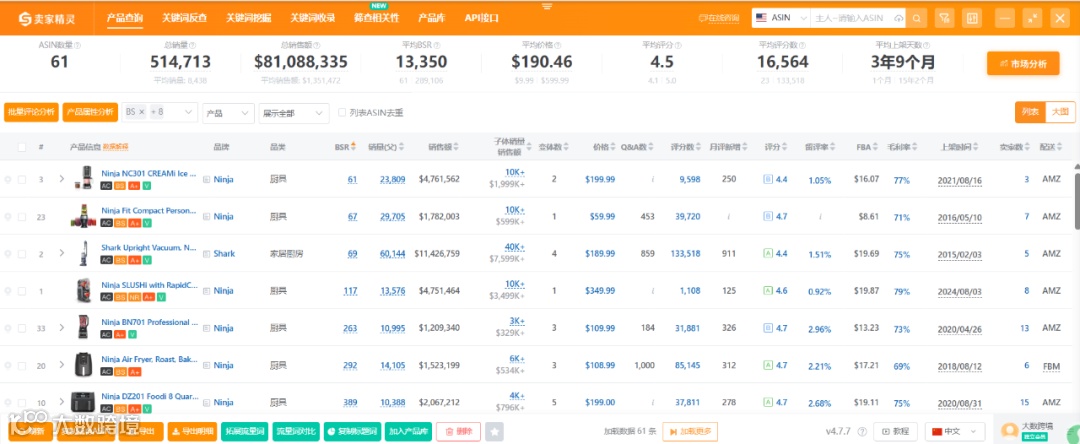Click the 加载更多 button

(x=690, y=432)
